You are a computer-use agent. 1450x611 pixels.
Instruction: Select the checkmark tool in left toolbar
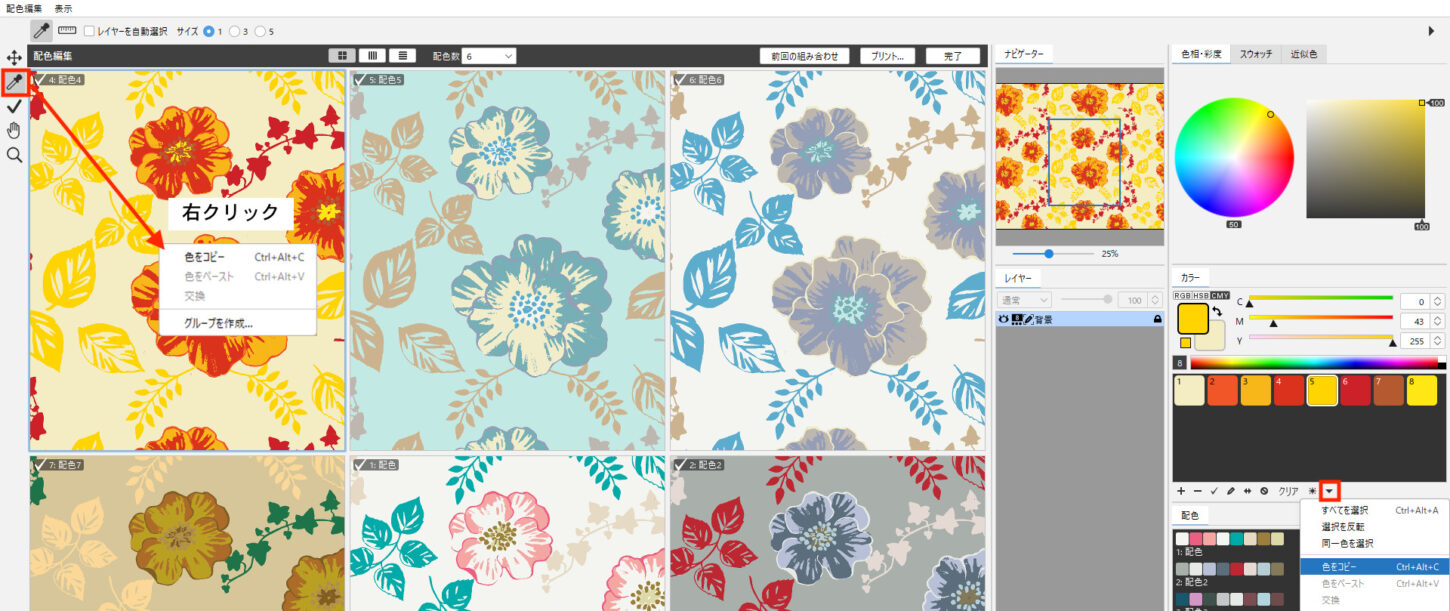(x=14, y=106)
